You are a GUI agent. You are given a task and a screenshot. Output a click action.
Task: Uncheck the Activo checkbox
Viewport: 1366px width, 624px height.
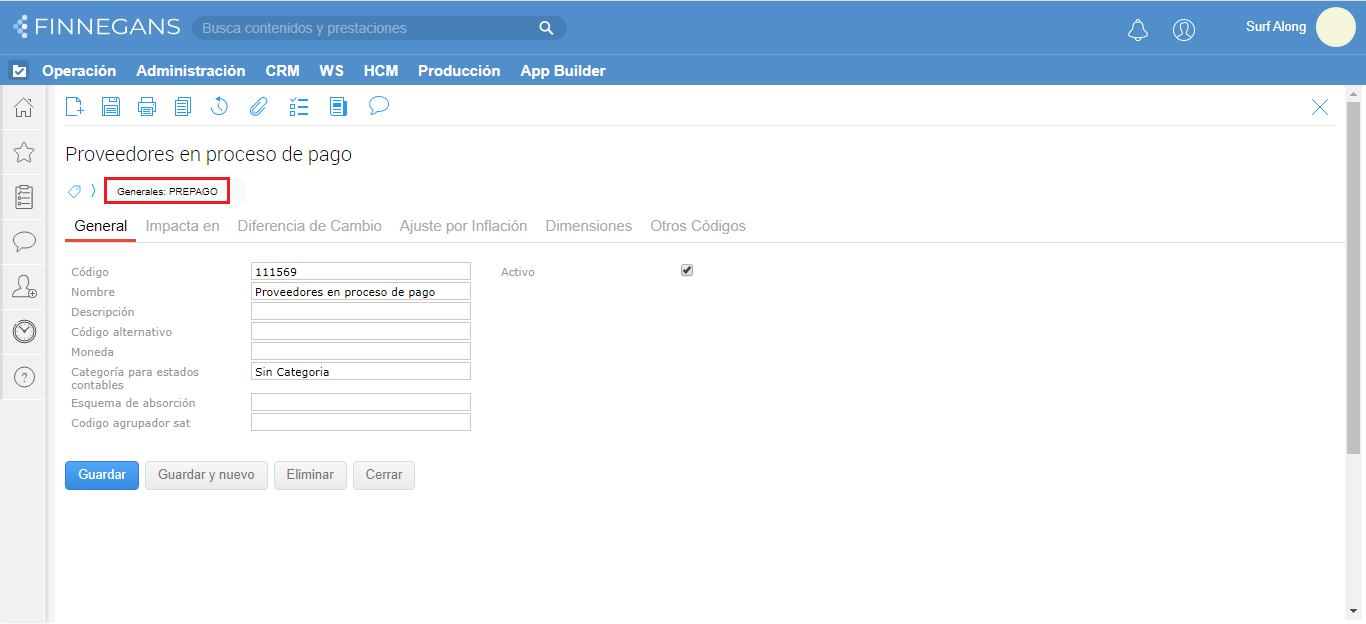coord(687,270)
